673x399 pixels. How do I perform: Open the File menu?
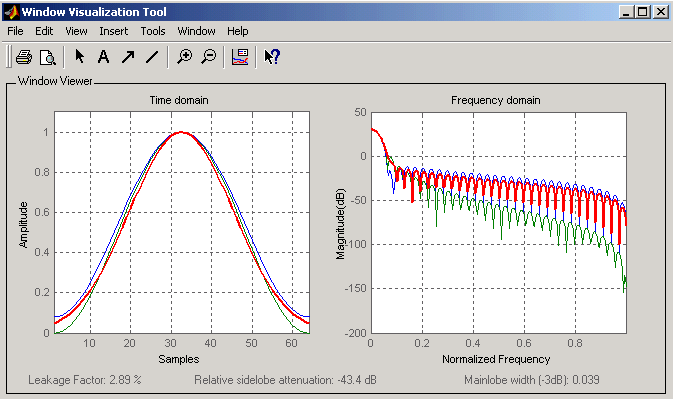pos(15,31)
